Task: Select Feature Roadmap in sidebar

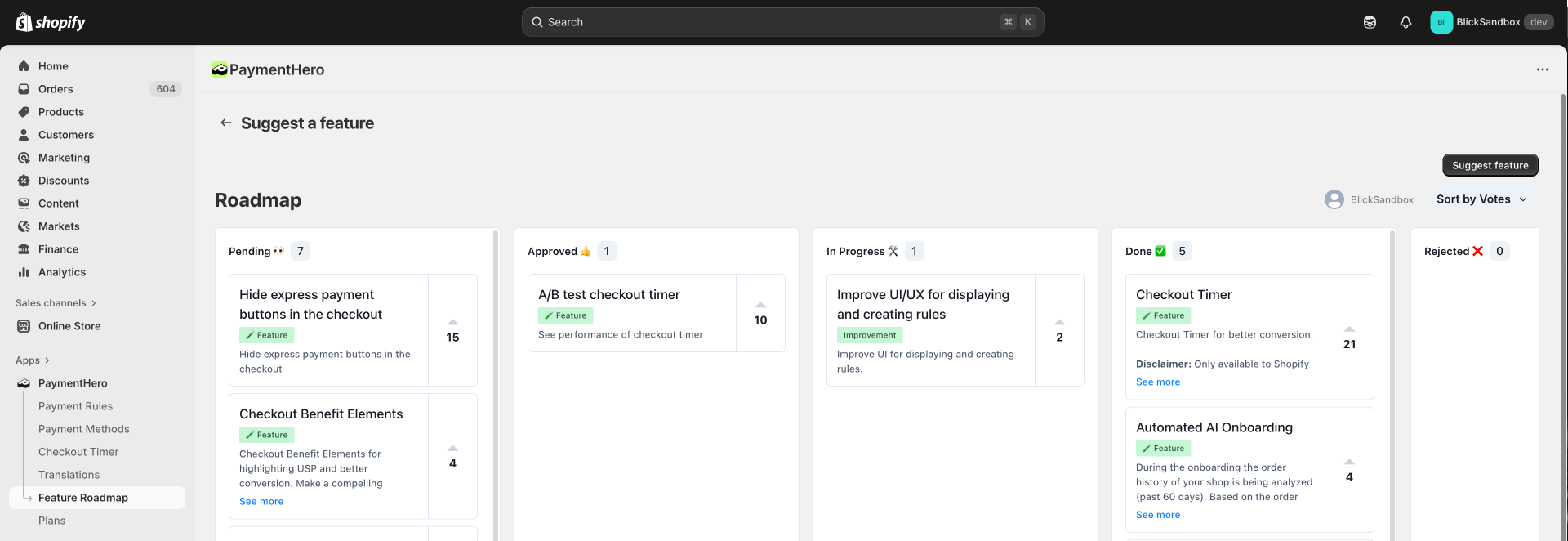Action: point(97,498)
